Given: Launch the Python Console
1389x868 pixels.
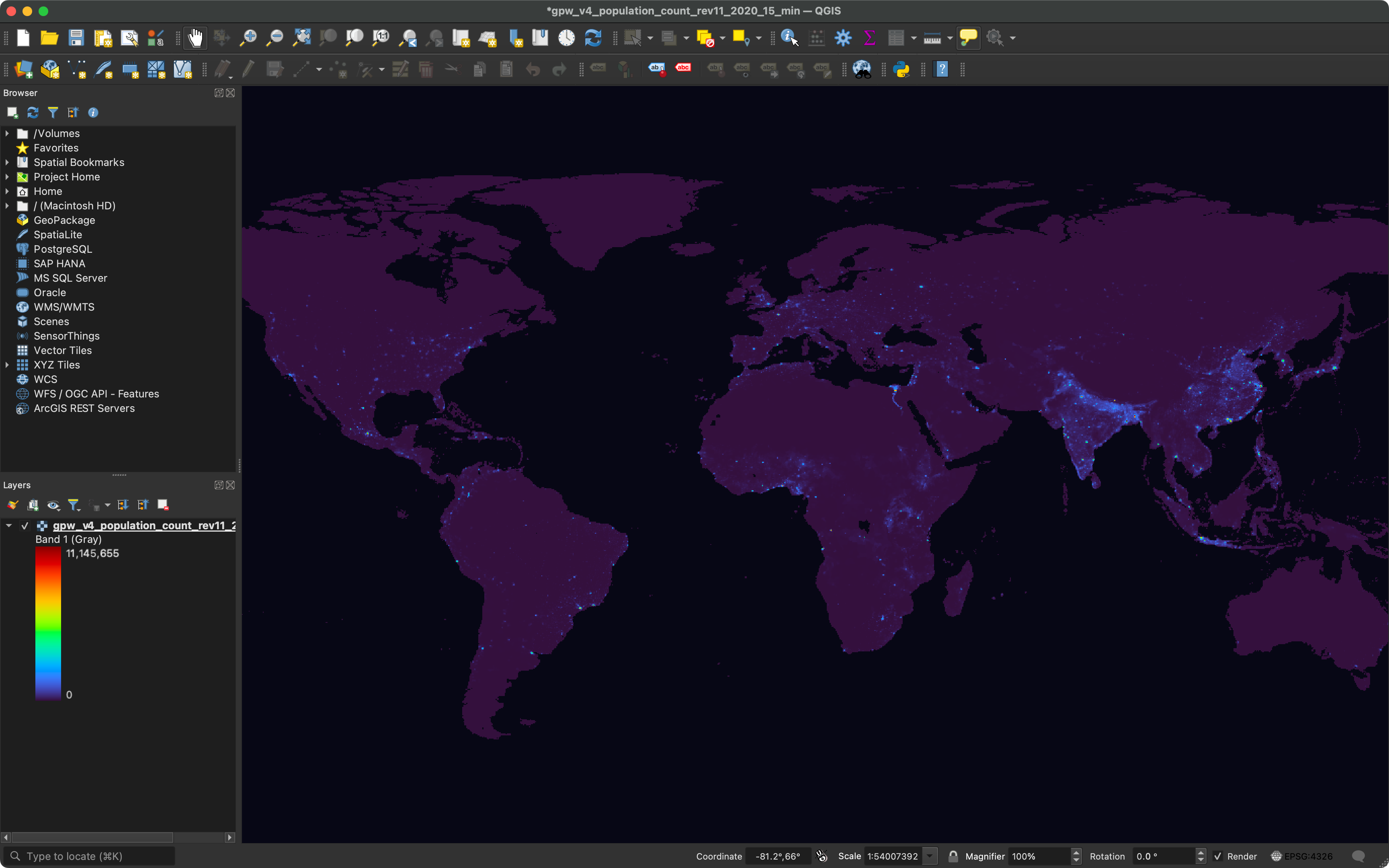Looking at the screenshot, I should (901, 70).
